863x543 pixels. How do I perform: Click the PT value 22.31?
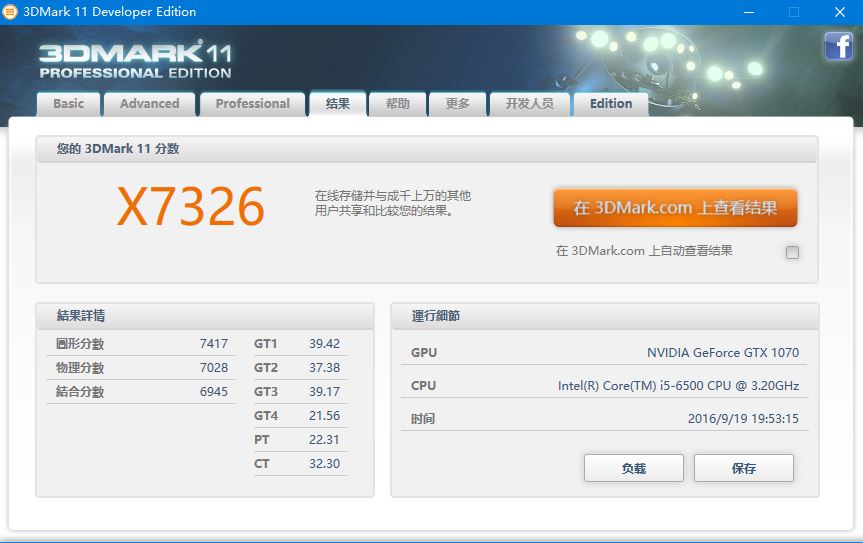[x=324, y=440]
